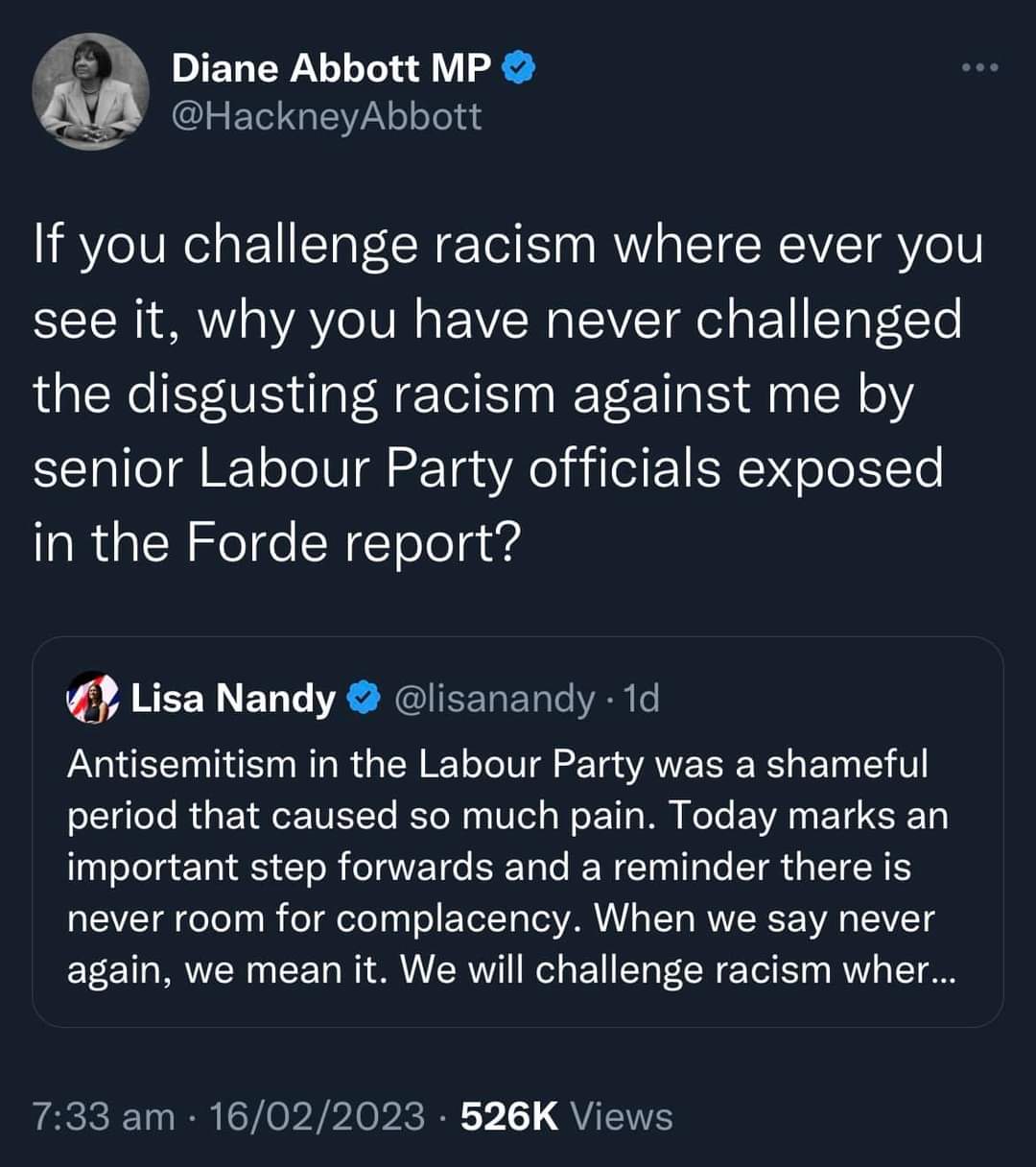This screenshot has height=1167, width=1036.
Task: Click the blue verified badge beside Diane Abbott MP
Action: pyautogui.click(x=520, y=68)
